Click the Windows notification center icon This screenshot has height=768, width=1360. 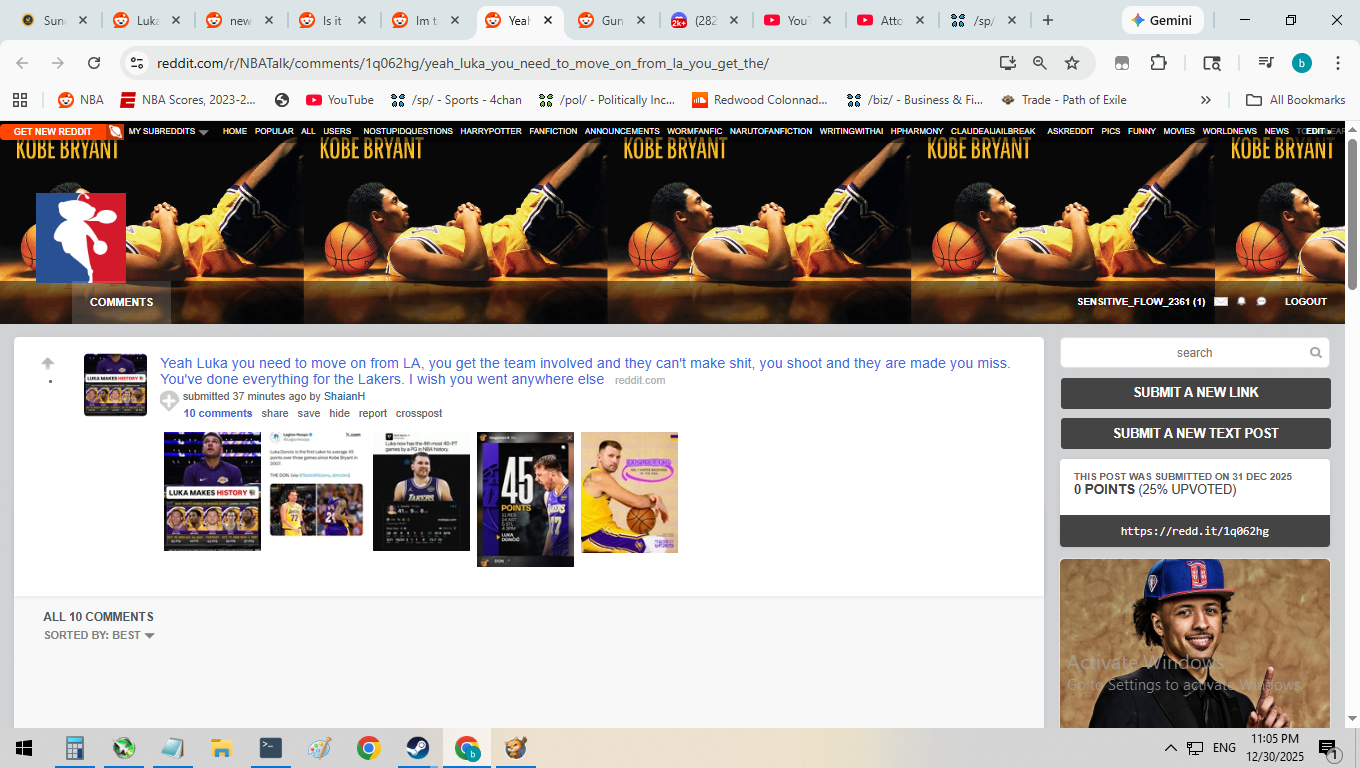tap(1329, 748)
